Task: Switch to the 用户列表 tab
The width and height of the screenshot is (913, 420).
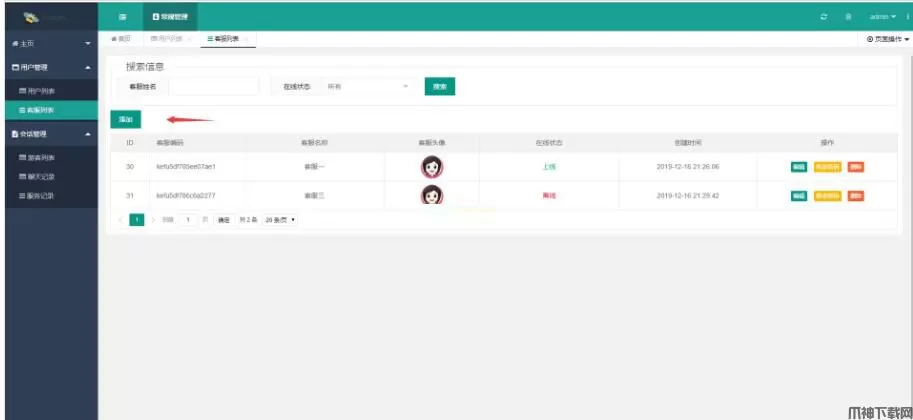Action: coord(167,39)
